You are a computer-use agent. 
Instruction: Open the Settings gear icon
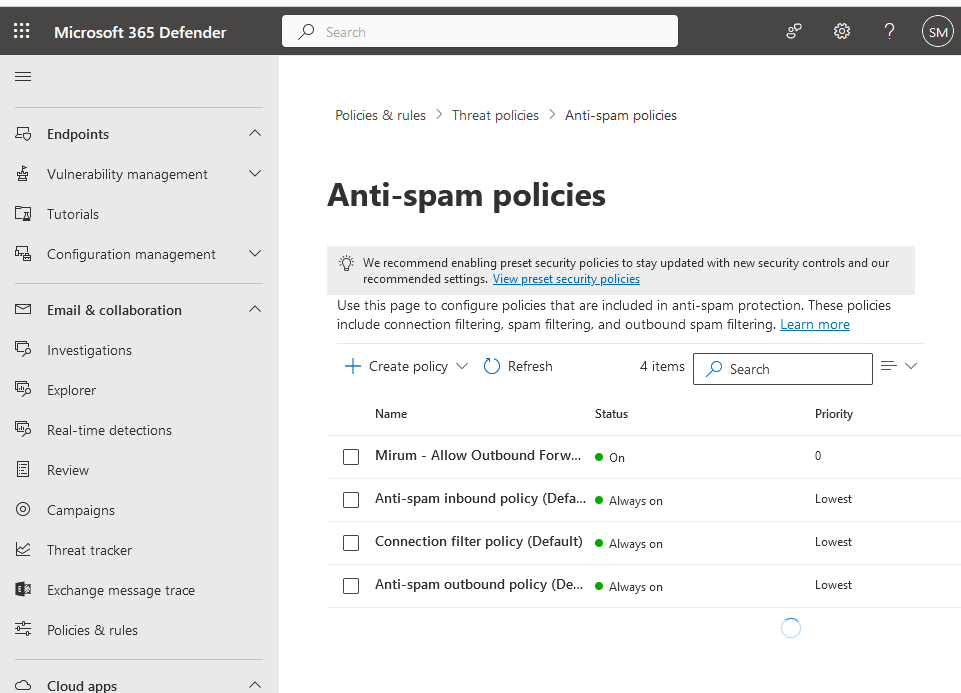841,31
